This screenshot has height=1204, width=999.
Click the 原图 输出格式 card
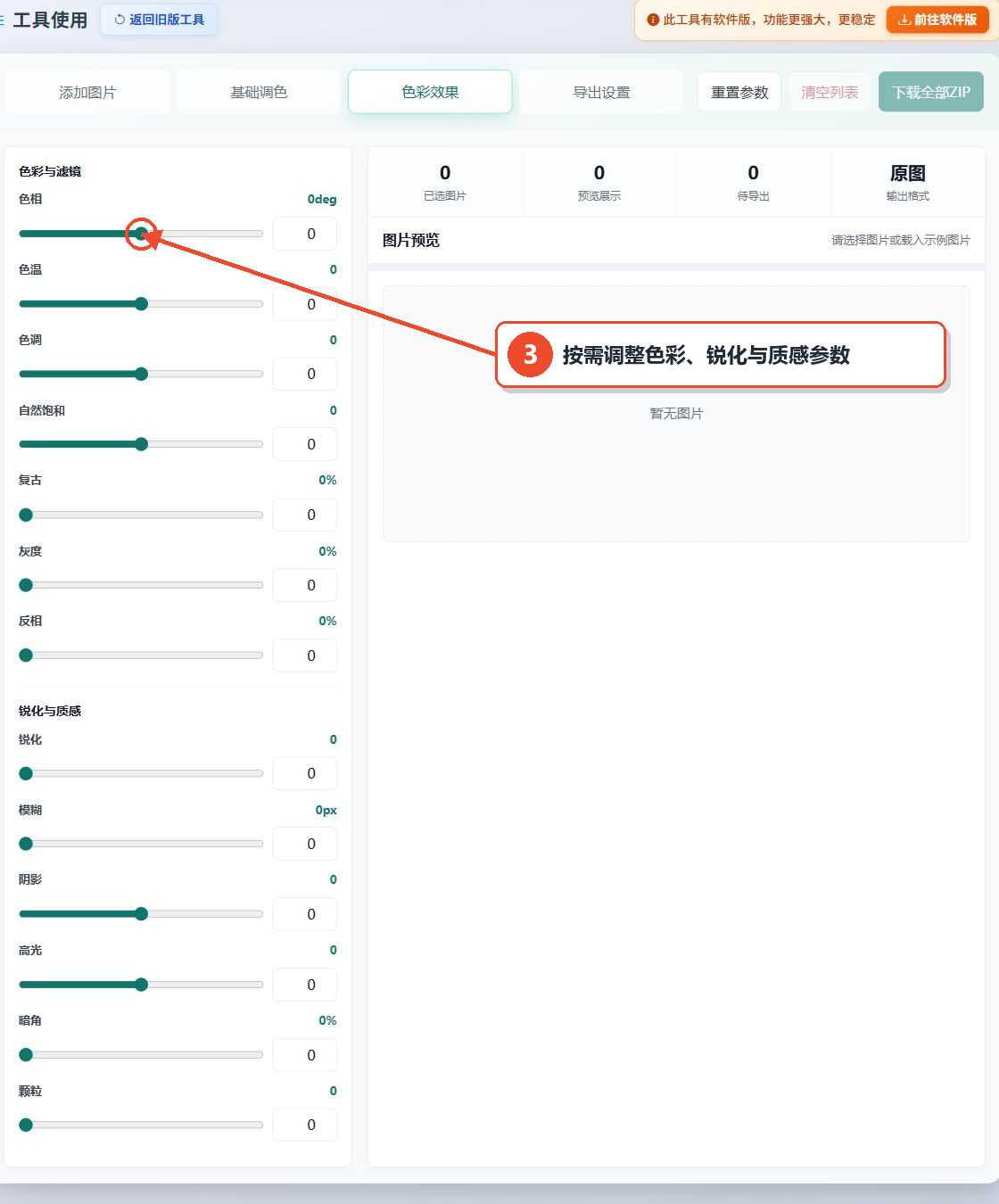[x=908, y=182]
